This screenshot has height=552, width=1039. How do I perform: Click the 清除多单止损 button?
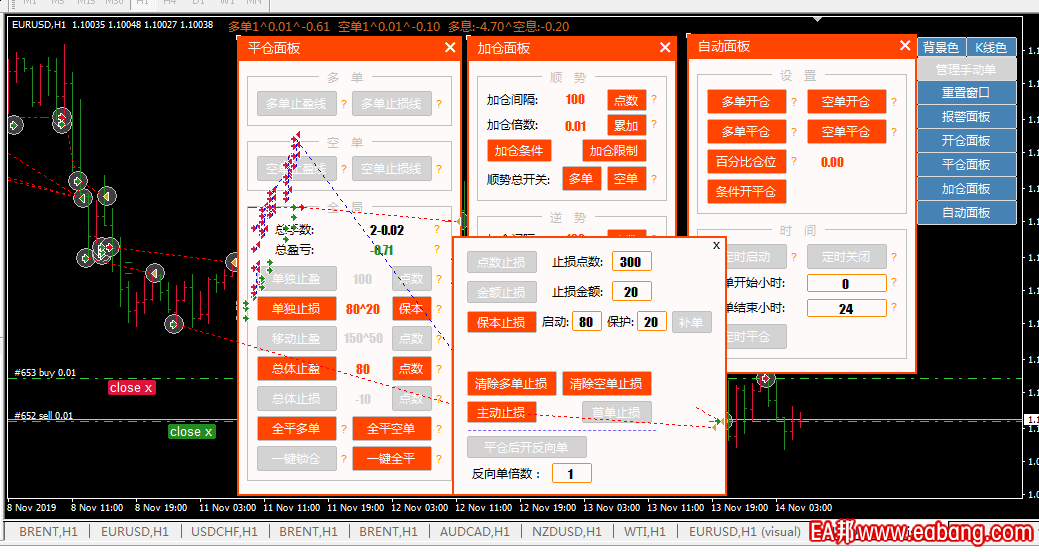click(x=511, y=384)
